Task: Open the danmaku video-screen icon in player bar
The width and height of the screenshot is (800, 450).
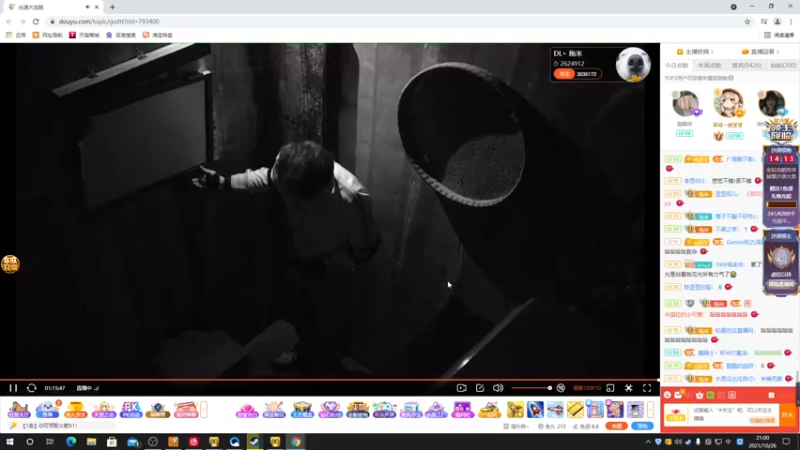Action: [x=461, y=388]
